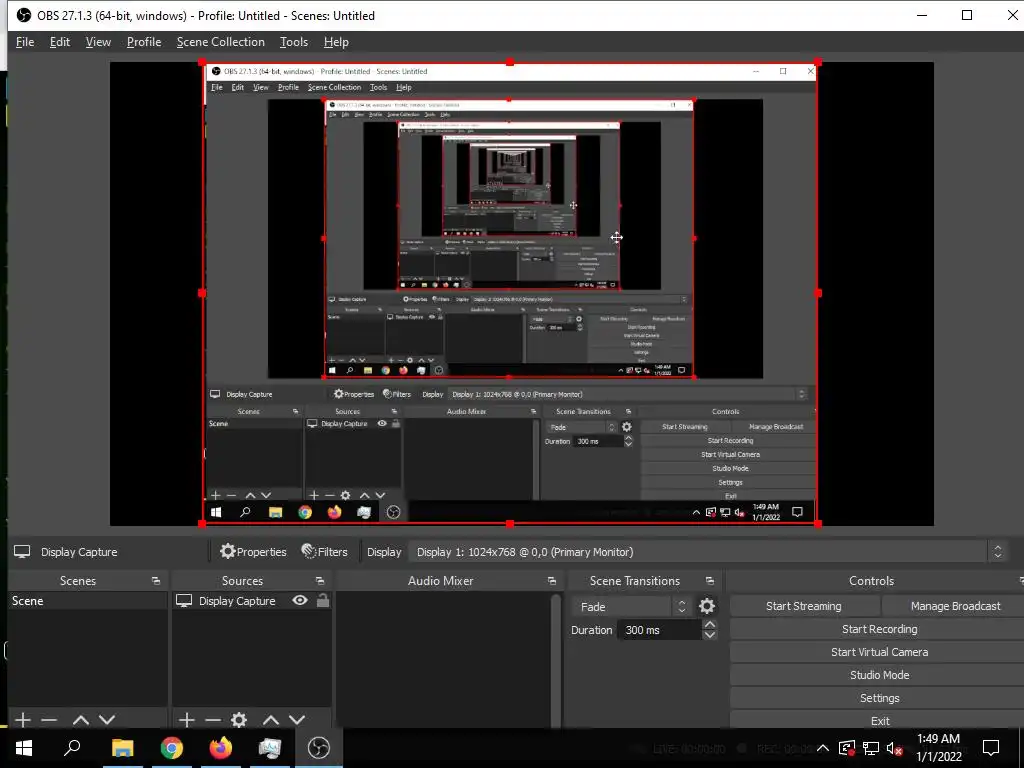The width and height of the screenshot is (1024, 768).
Task: Remove the selected scene with minus
Action: pyautogui.click(x=49, y=720)
